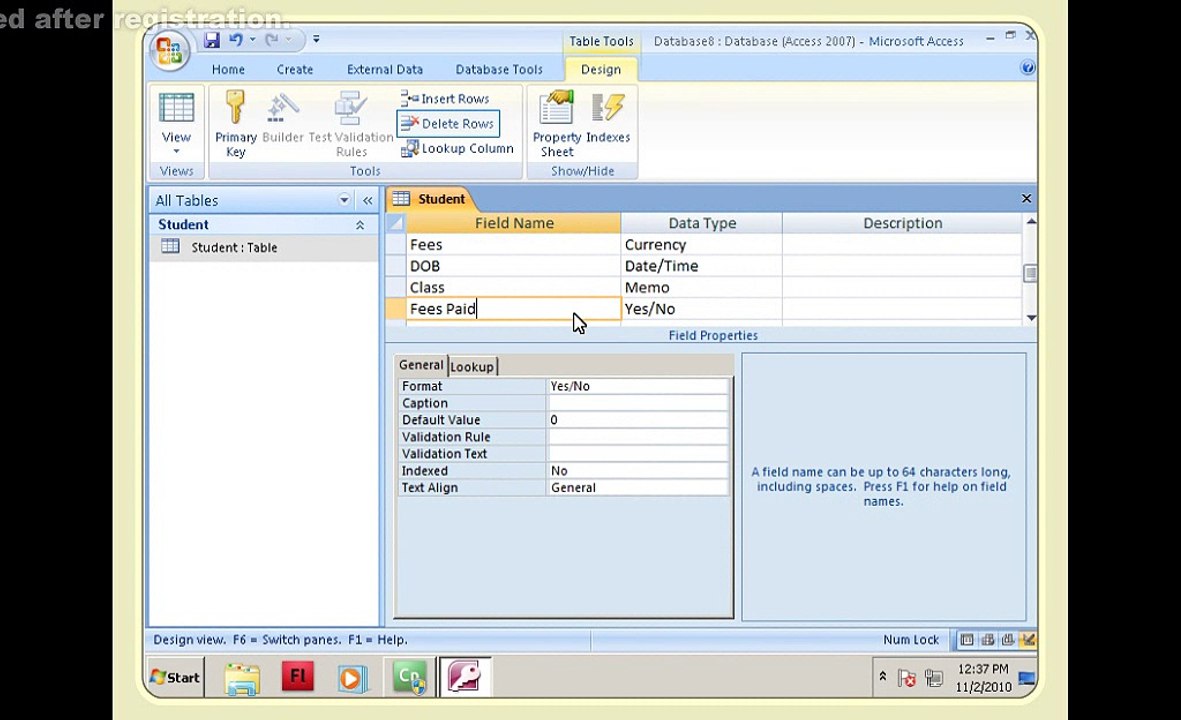Select the Design ribbon tab
This screenshot has width=1181, height=720.
click(x=601, y=69)
